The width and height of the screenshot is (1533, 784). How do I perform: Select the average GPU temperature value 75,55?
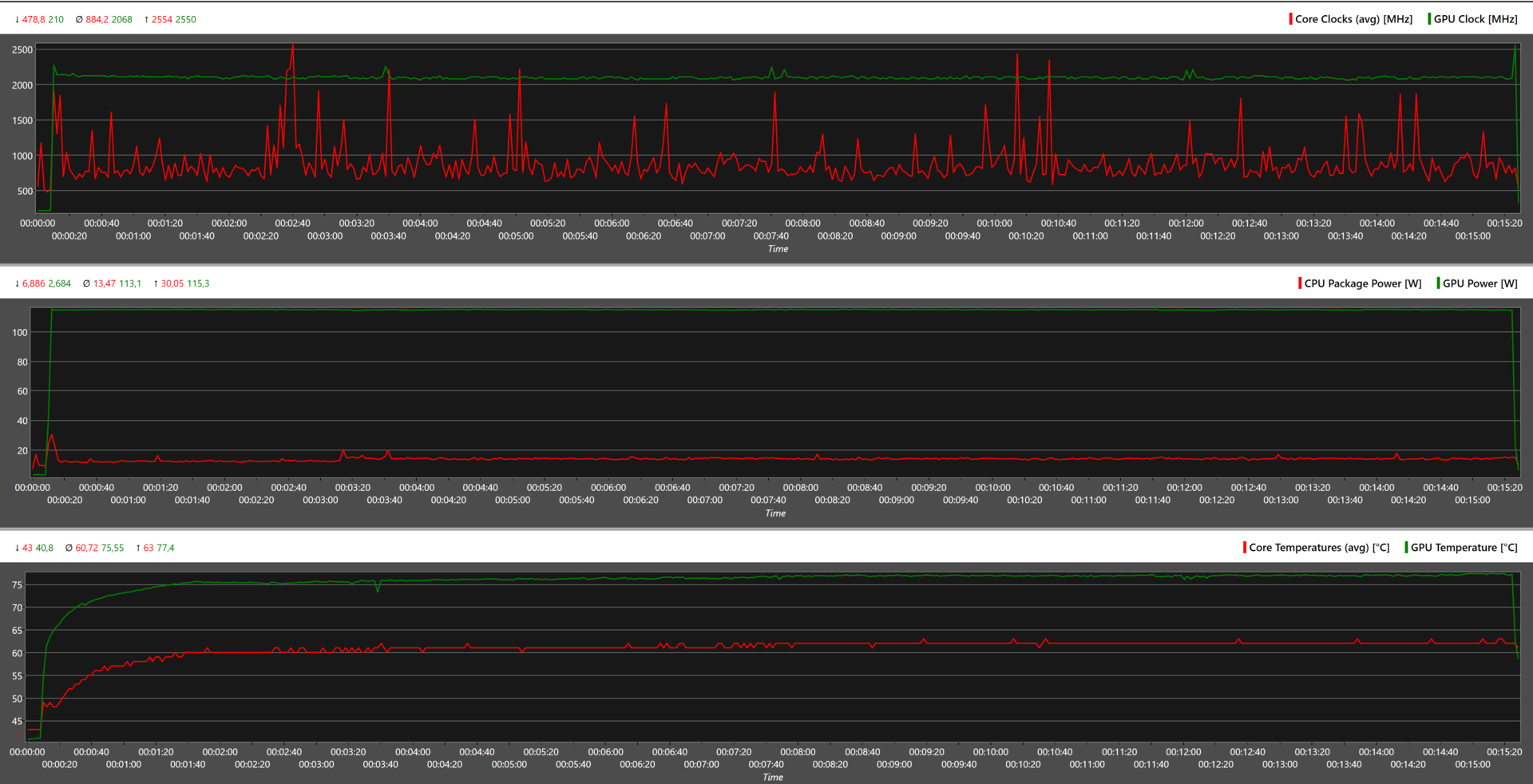pos(113,548)
